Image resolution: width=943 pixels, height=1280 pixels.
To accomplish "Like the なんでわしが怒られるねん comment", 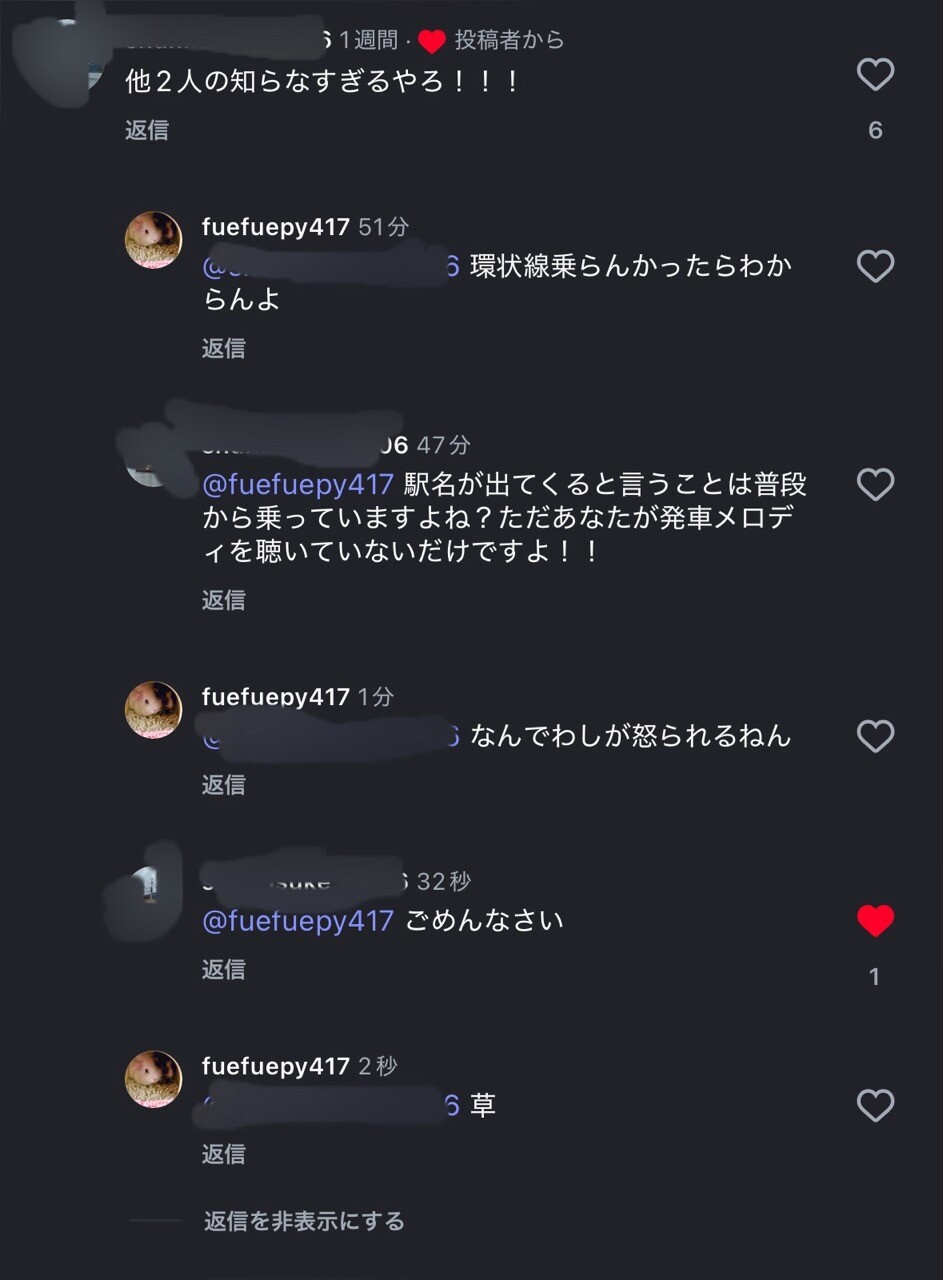I will tap(875, 737).
